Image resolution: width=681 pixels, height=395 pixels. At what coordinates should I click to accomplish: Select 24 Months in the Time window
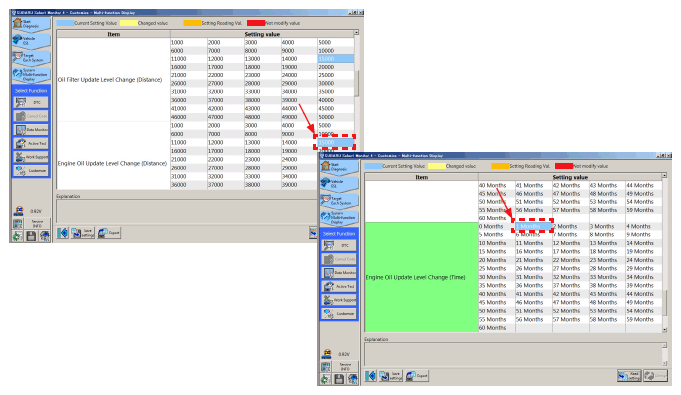(644, 260)
